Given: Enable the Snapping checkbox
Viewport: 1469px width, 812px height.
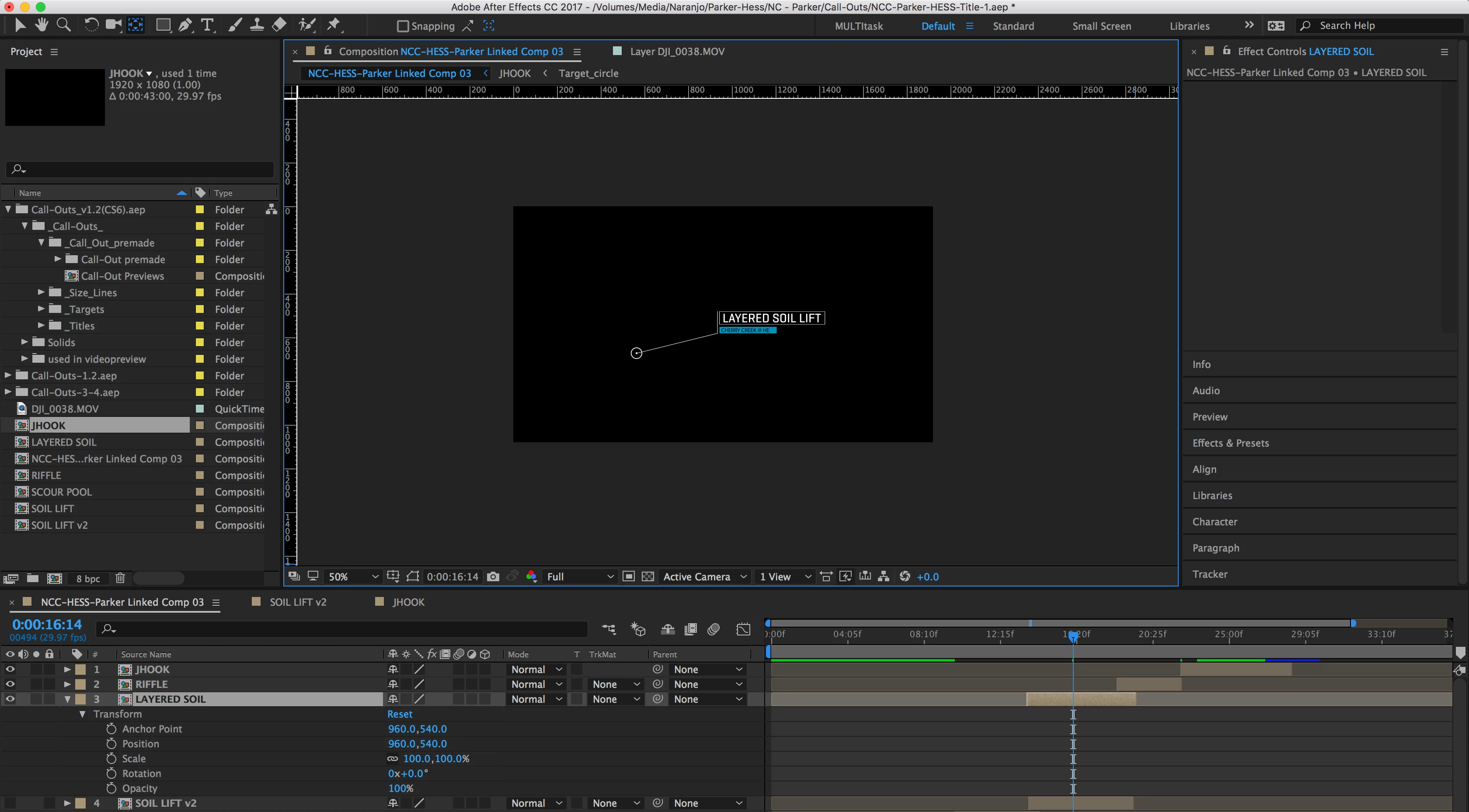Looking at the screenshot, I should click(403, 26).
